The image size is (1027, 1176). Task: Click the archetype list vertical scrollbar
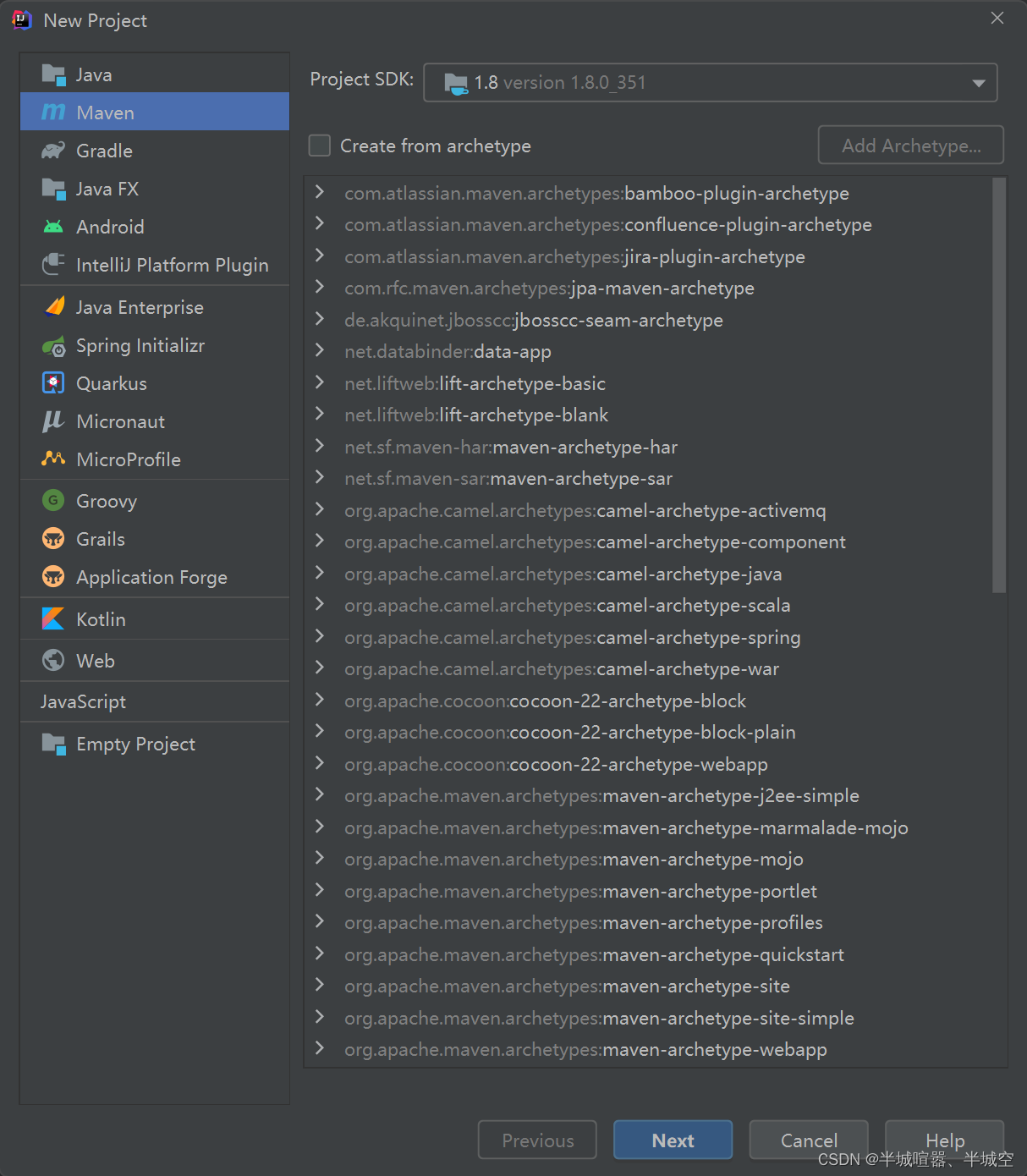(x=999, y=385)
